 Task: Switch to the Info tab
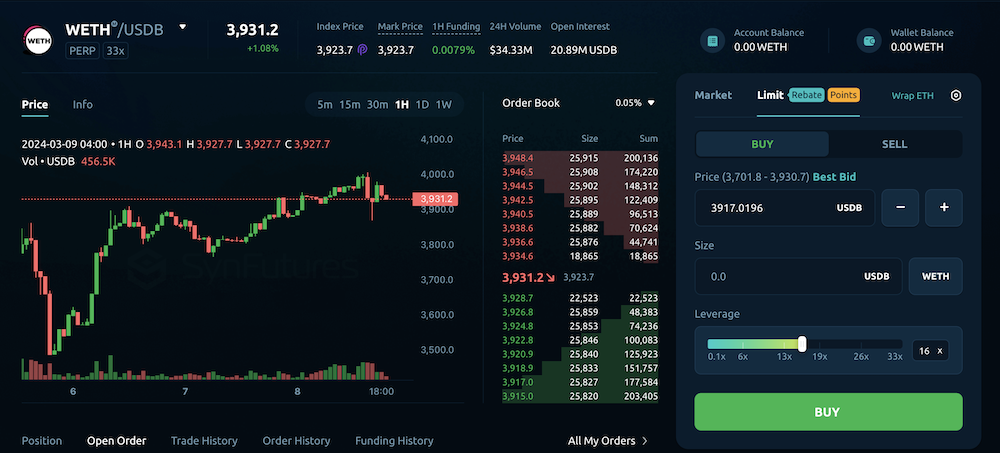(82, 105)
